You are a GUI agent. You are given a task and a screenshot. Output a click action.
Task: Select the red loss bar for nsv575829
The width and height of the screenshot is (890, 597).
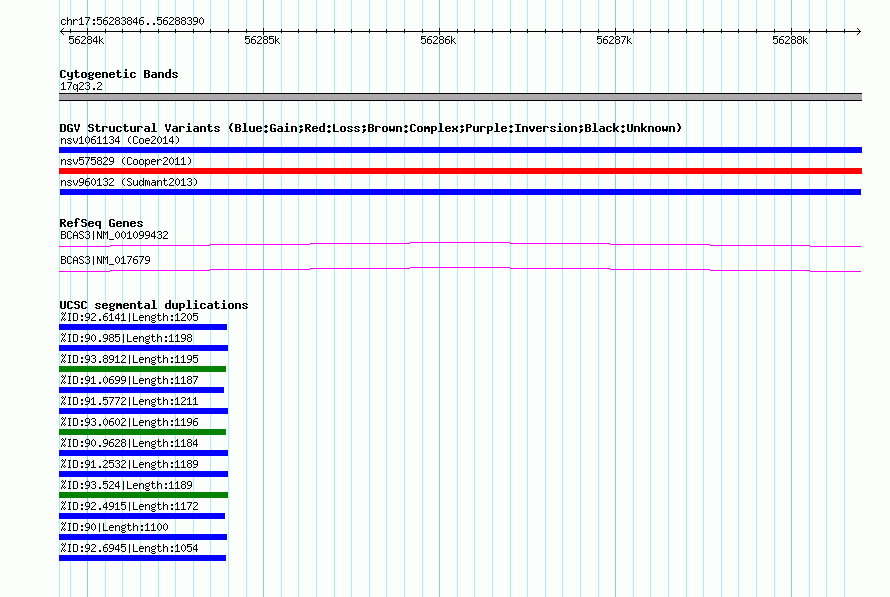click(460, 171)
